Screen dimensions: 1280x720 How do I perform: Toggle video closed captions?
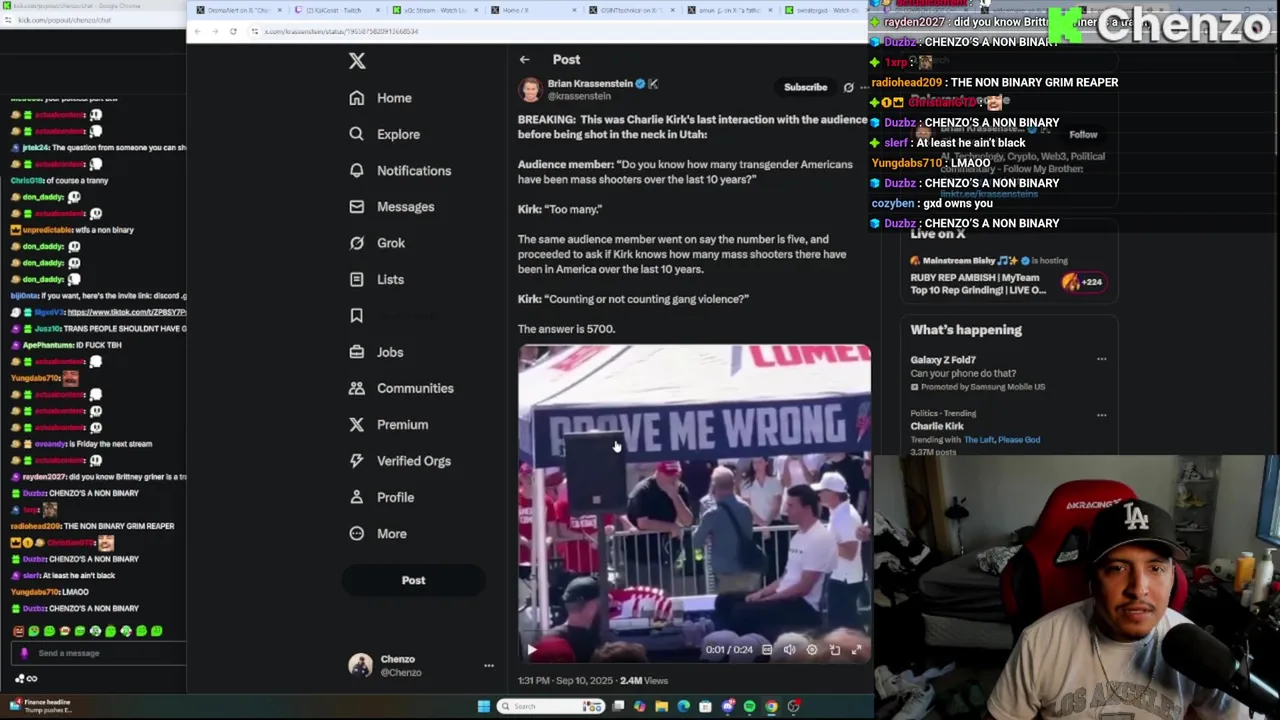[x=767, y=650]
